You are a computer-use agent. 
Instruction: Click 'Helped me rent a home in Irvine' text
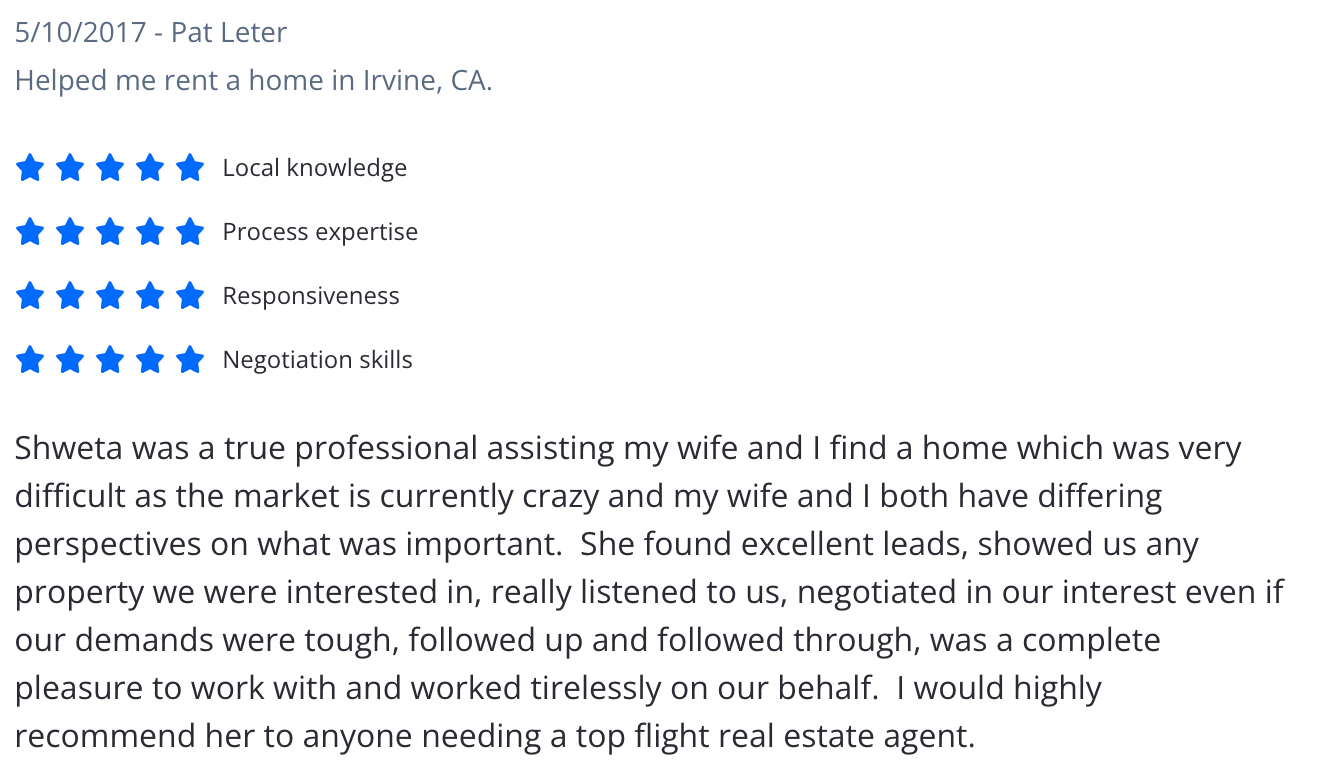[227, 80]
